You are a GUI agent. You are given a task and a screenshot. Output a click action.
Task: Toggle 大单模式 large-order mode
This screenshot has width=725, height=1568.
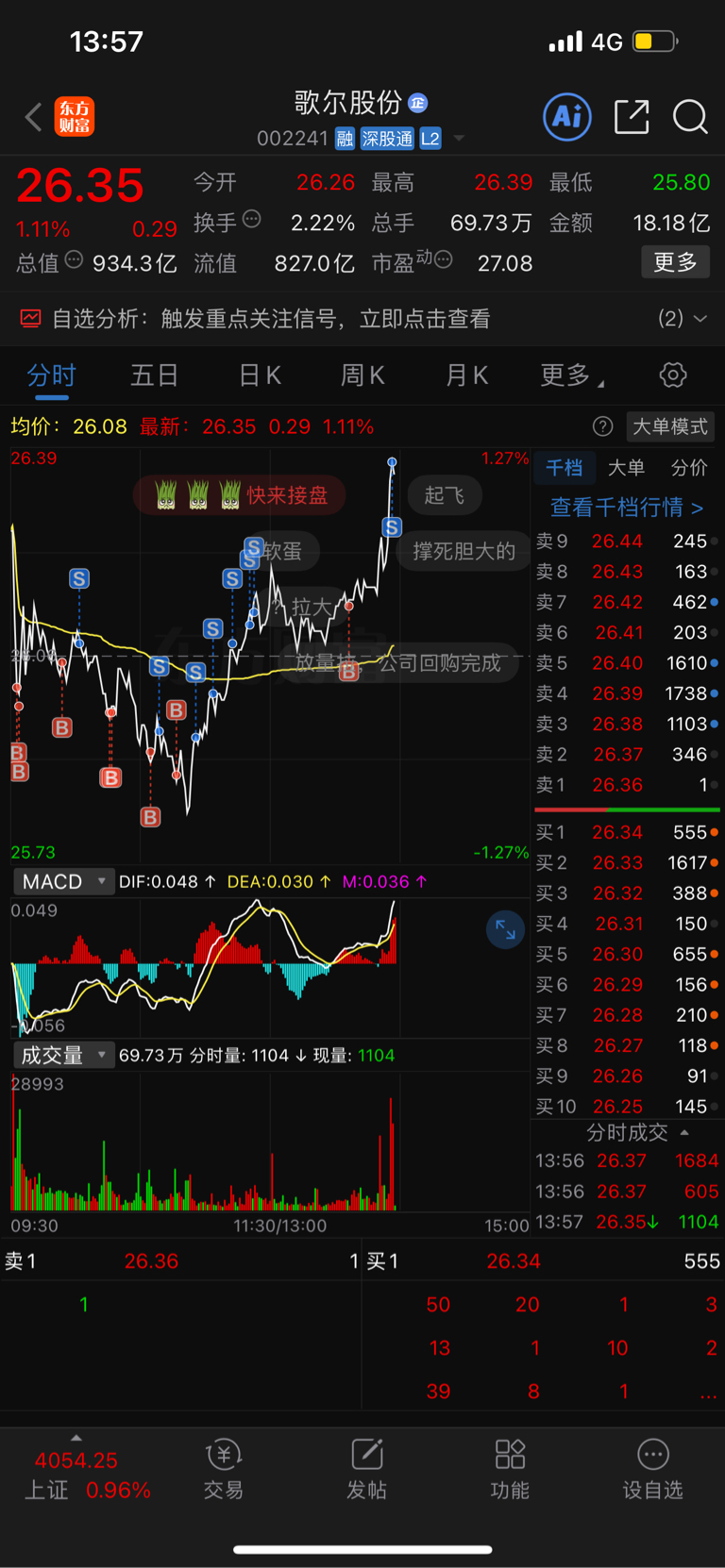pyautogui.click(x=670, y=426)
